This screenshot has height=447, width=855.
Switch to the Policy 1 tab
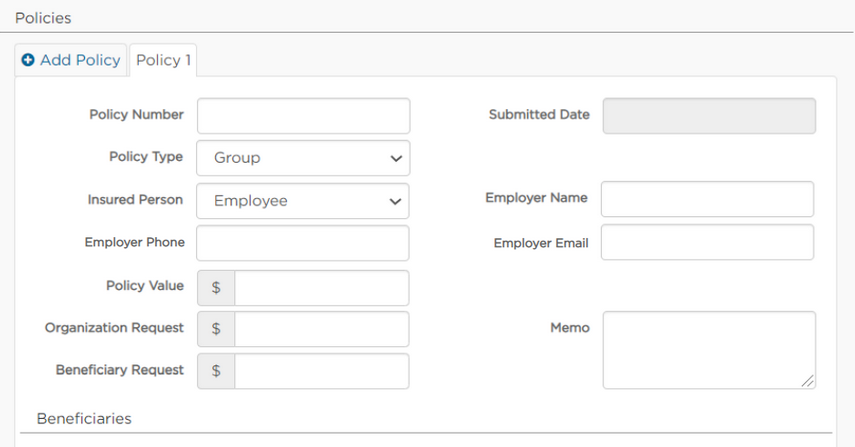[163, 60]
